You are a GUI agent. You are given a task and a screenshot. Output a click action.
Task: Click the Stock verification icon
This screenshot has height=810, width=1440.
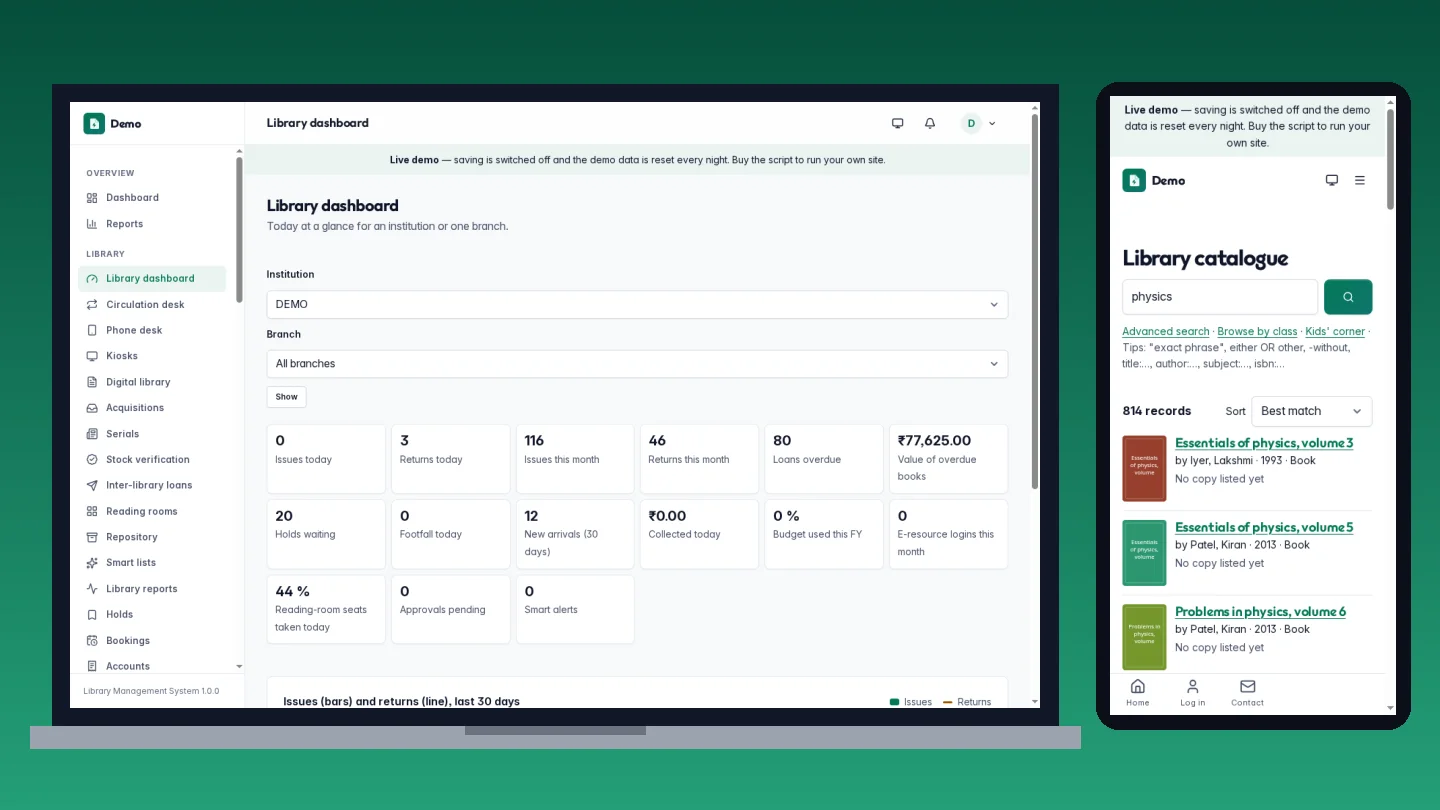[x=92, y=460]
